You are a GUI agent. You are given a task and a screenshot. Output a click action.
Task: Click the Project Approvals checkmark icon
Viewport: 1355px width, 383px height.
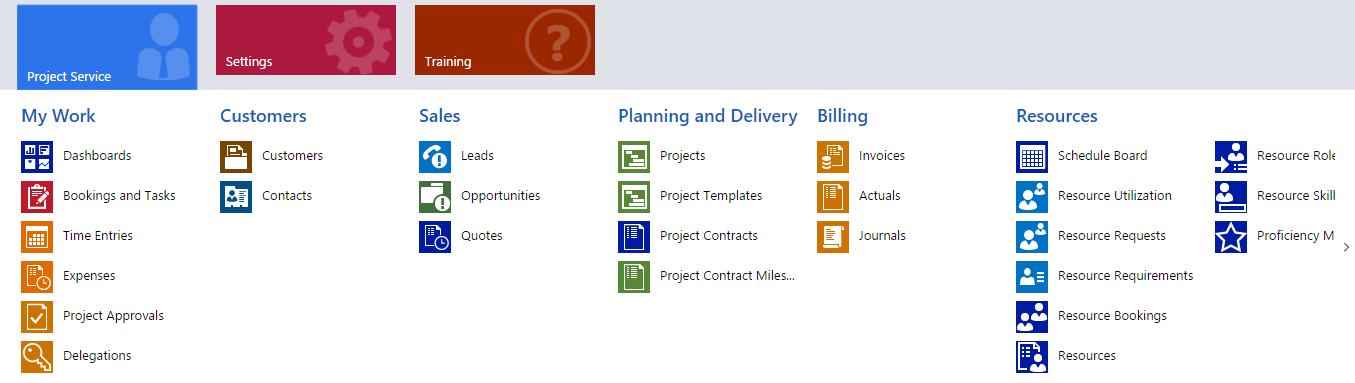pos(37,317)
